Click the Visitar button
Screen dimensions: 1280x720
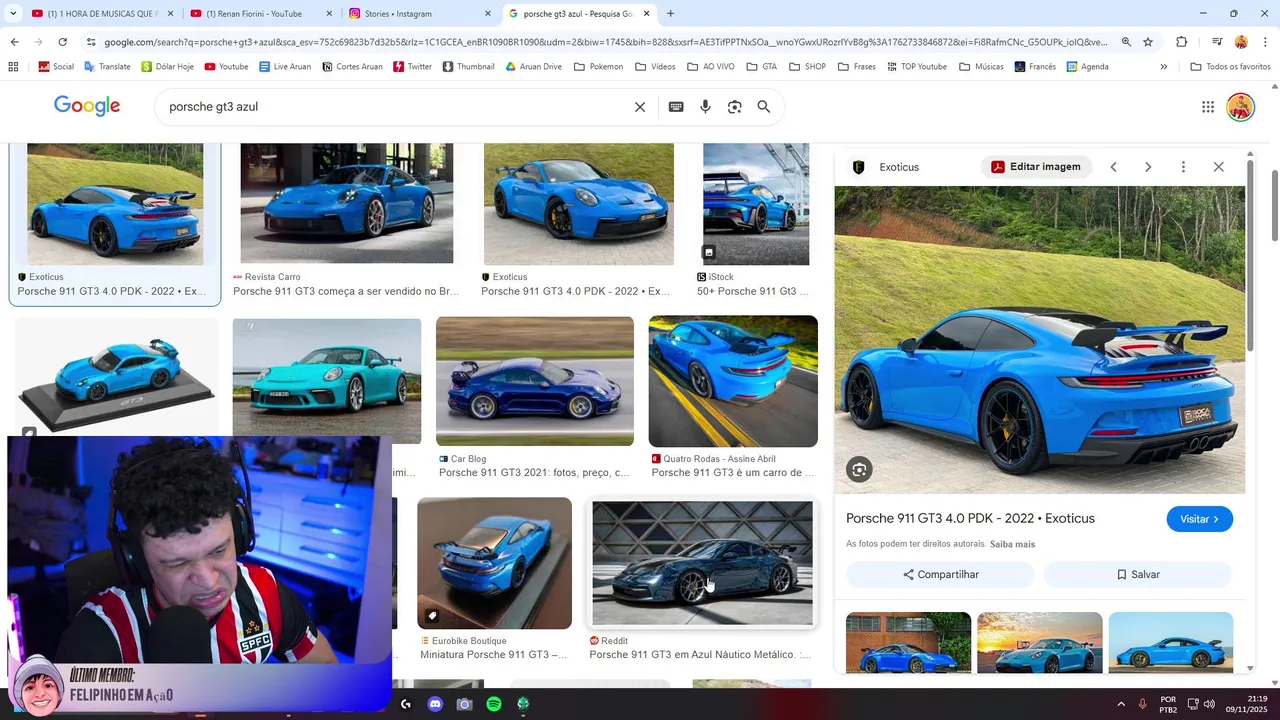coord(1199,519)
